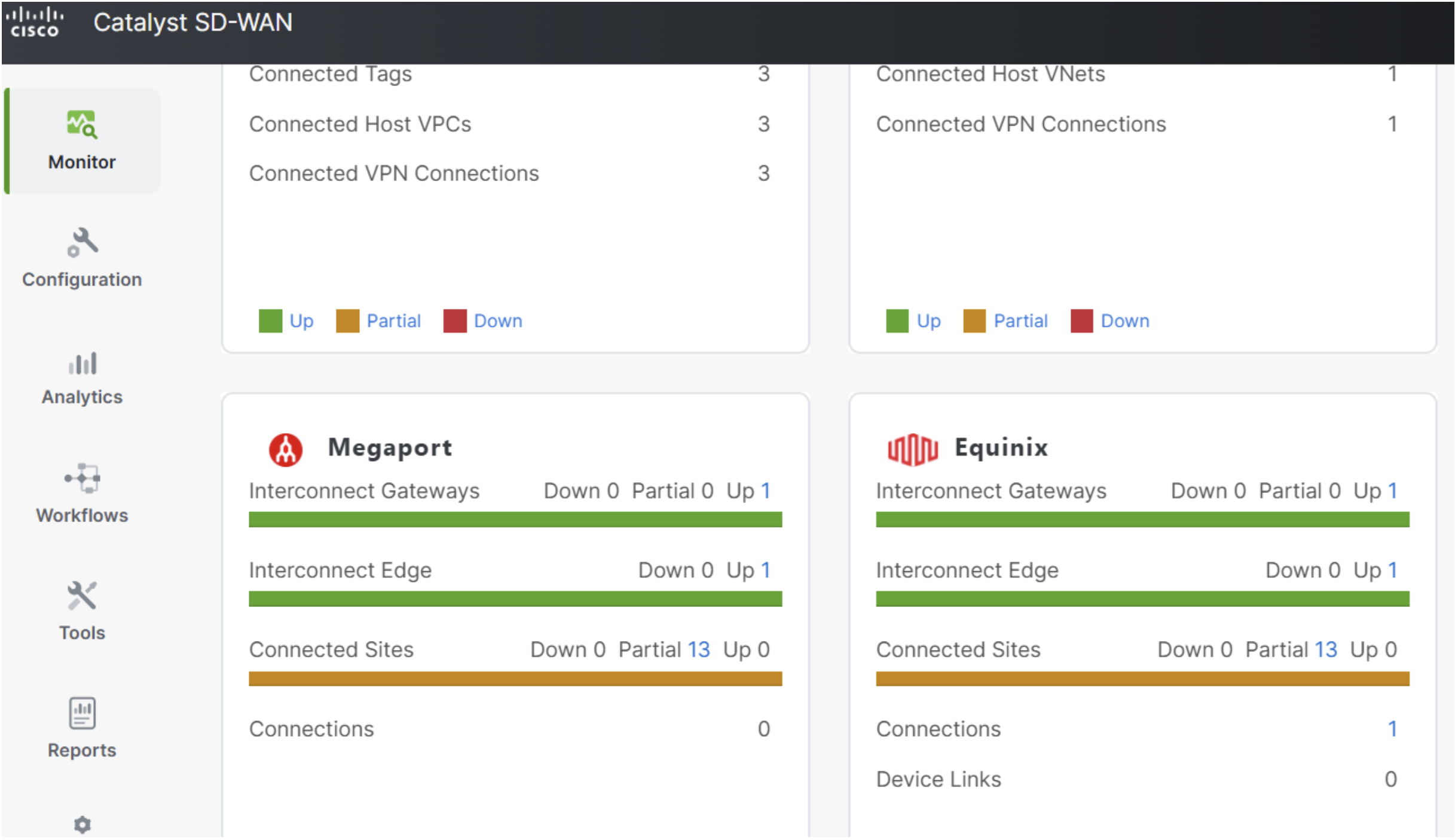1455x840 pixels.
Task: Open the Workflows icon
Action: 82,478
